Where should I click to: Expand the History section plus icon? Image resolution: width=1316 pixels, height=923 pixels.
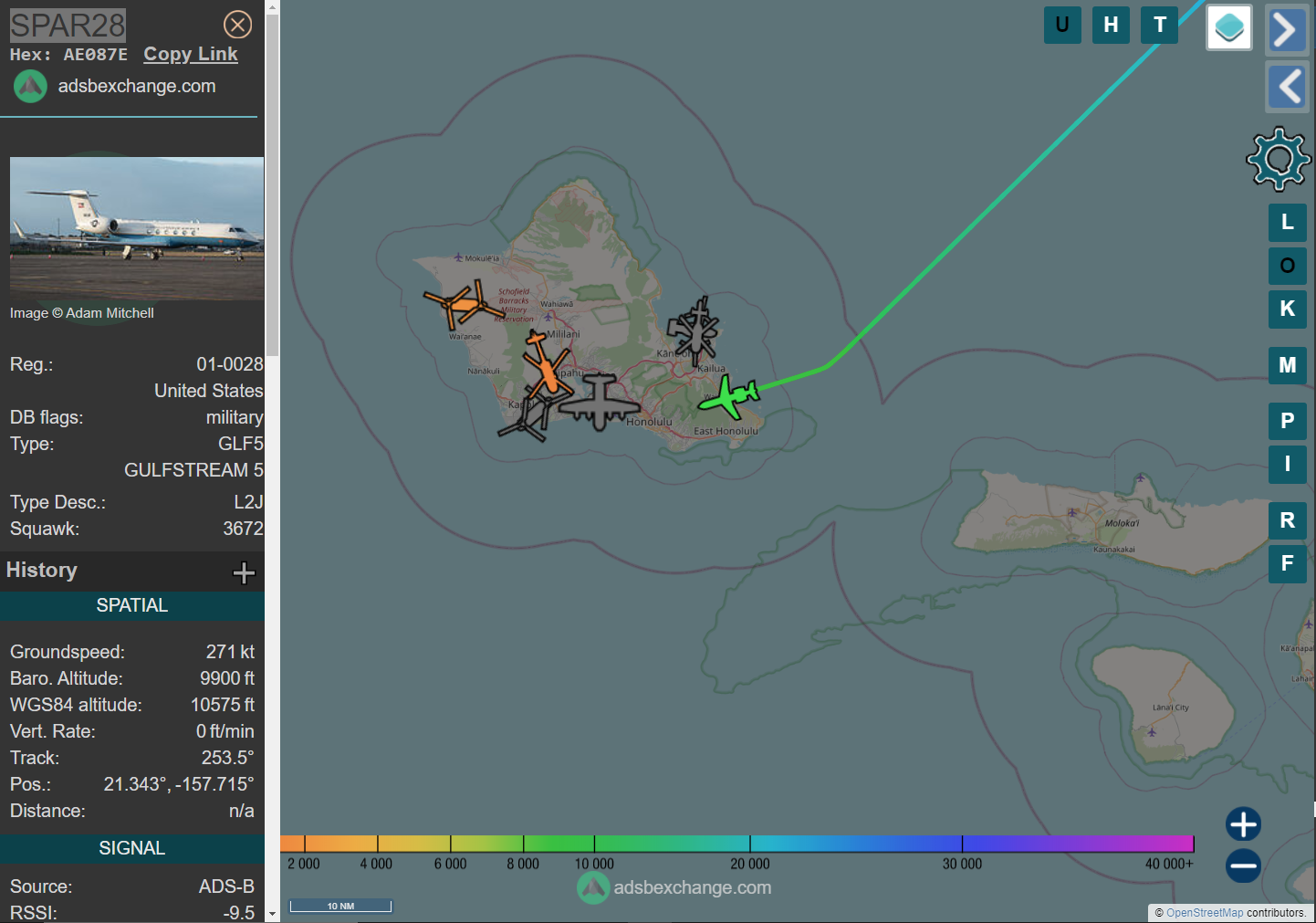[244, 572]
